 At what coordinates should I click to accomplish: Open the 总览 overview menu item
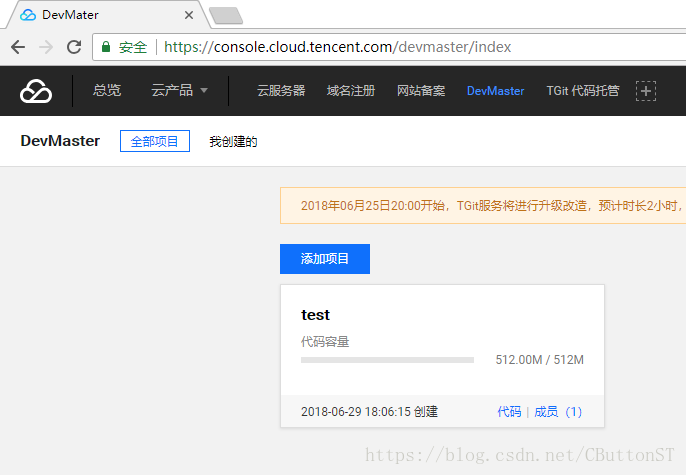point(107,91)
